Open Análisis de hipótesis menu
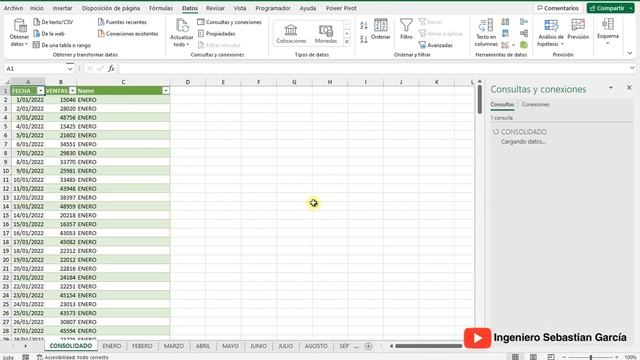This screenshot has height=360, width=640. 550,33
